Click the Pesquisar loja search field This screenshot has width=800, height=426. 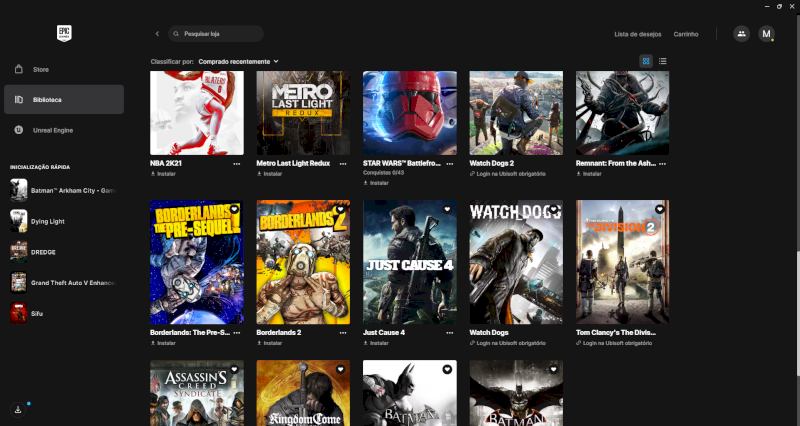click(x=218, y=34)
